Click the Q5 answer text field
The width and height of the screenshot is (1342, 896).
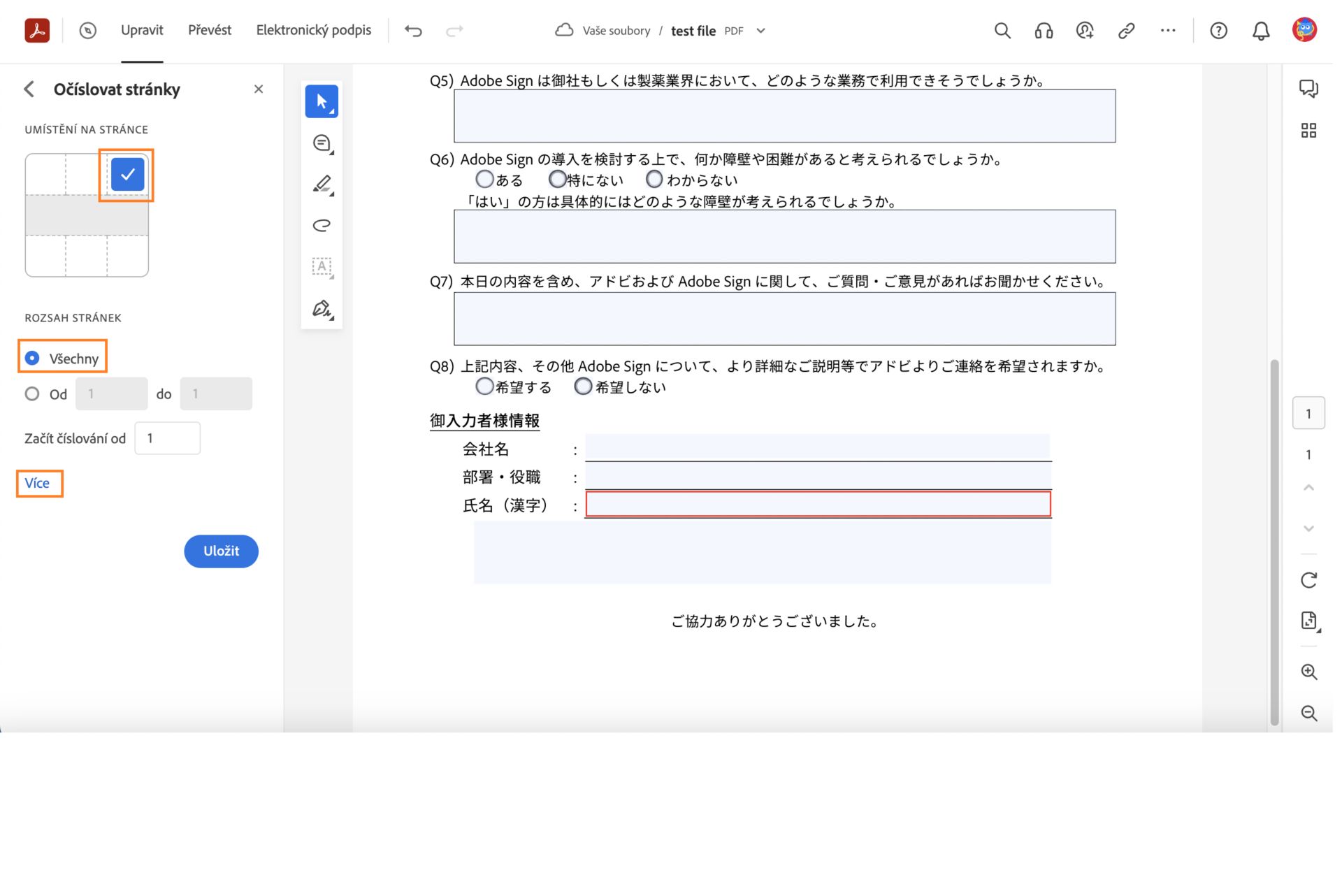click(785, 116)
